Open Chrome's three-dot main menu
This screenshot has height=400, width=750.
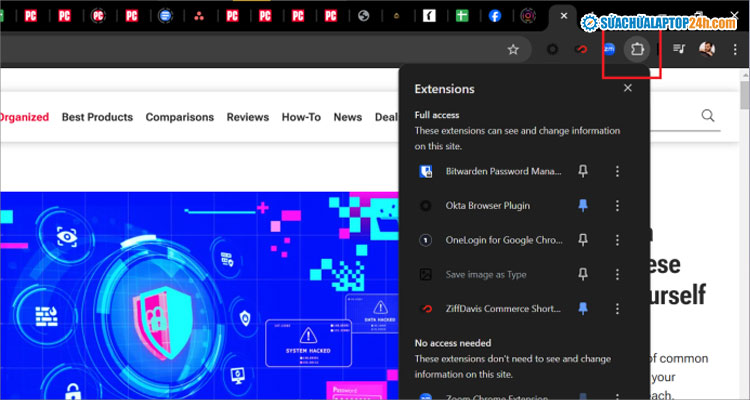pyautogui.click(x=735, y=49)
